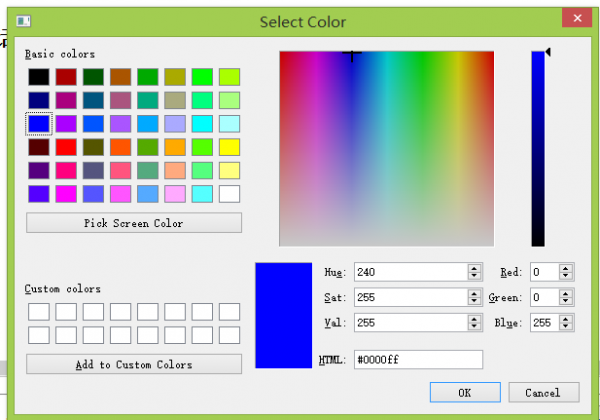The image size is (600, 420).
Task: Click the Add to Custom Colors button
Action: [134, 364]
